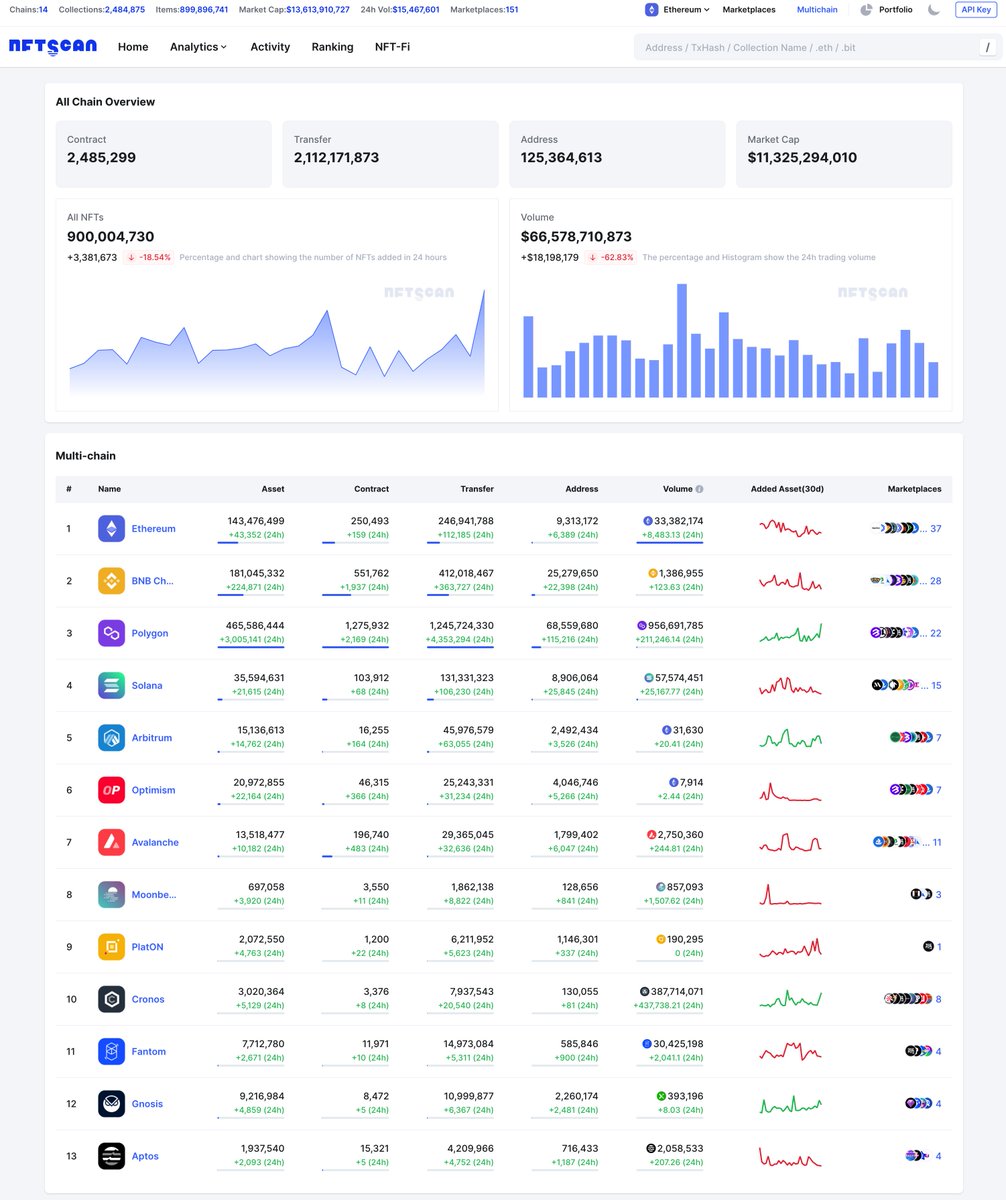Click the NFTScan logo
The height and width of the screenshot is (1200, 1006).
(x=54, y=47)
